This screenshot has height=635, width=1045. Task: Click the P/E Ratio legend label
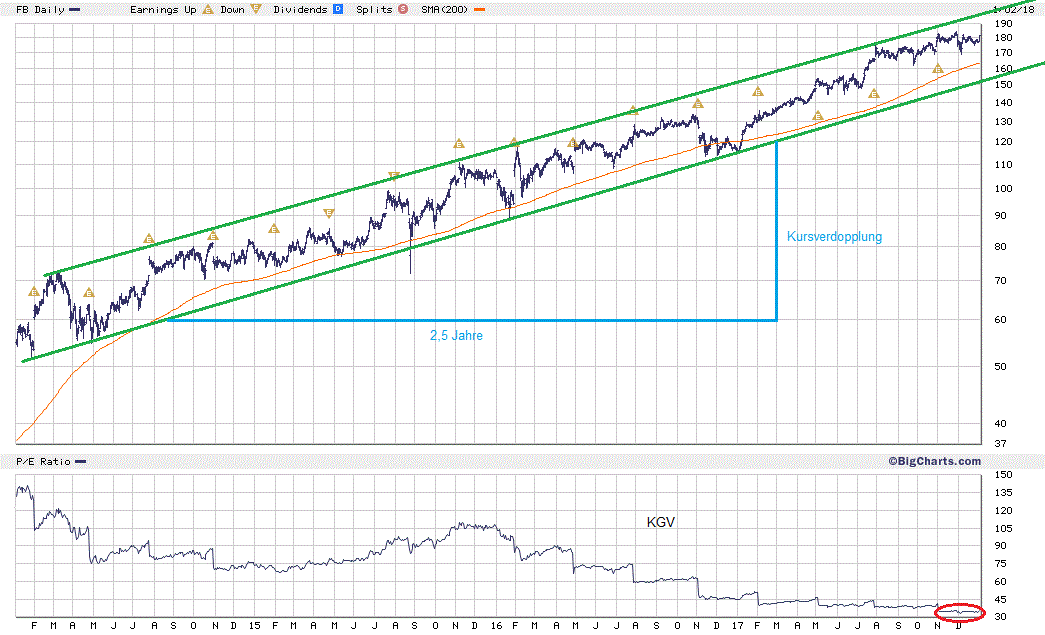point(43,461)
